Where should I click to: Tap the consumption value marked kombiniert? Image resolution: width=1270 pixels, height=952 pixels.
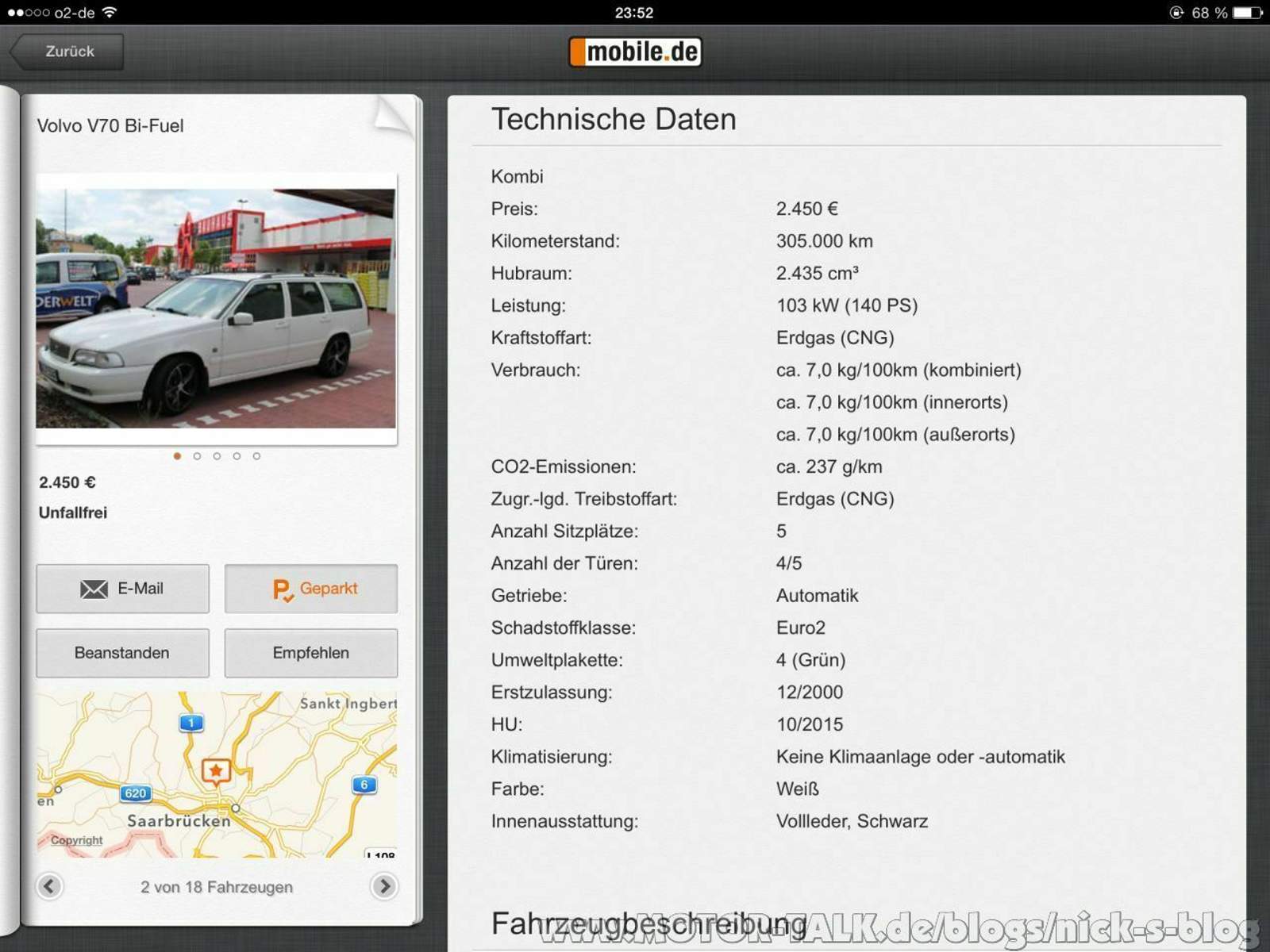coord(899,370)
